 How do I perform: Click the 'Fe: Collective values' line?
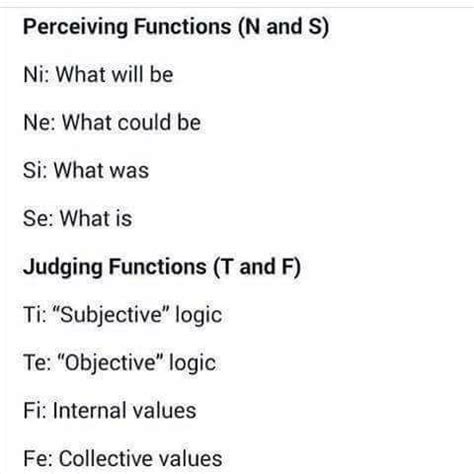(x=123, y=458)
